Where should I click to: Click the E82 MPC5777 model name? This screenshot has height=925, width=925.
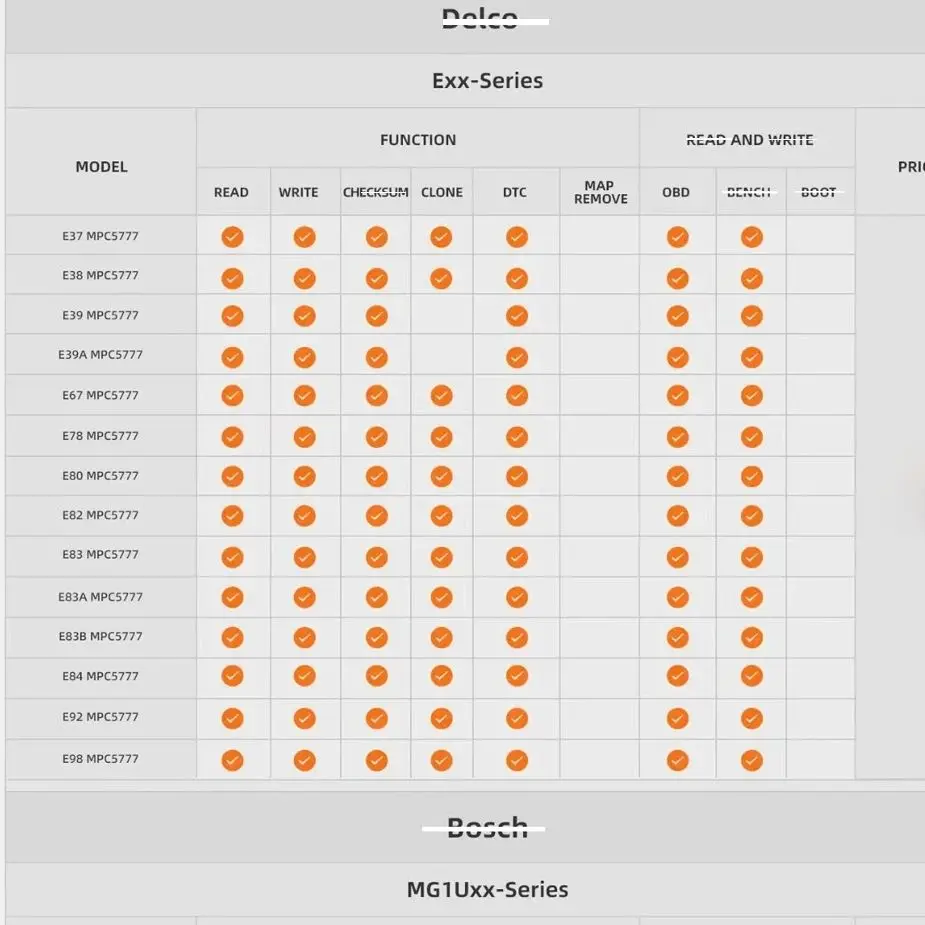click(100, 515)
